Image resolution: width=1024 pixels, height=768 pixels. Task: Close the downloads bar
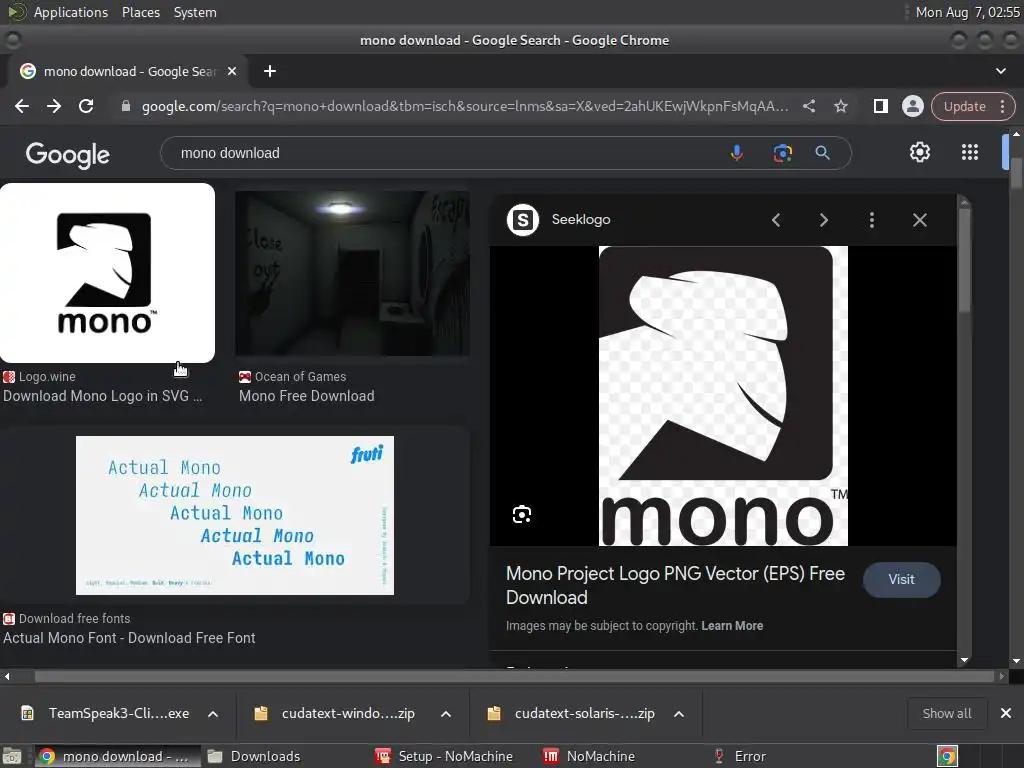click(1006, 714)
